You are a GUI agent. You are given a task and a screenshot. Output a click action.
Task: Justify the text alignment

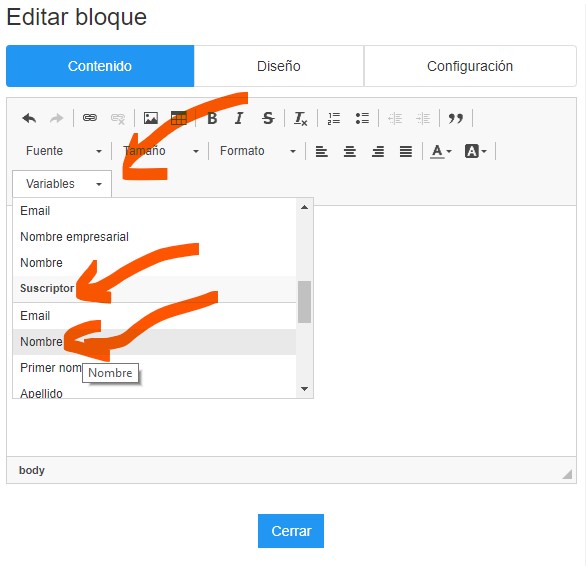406,151
